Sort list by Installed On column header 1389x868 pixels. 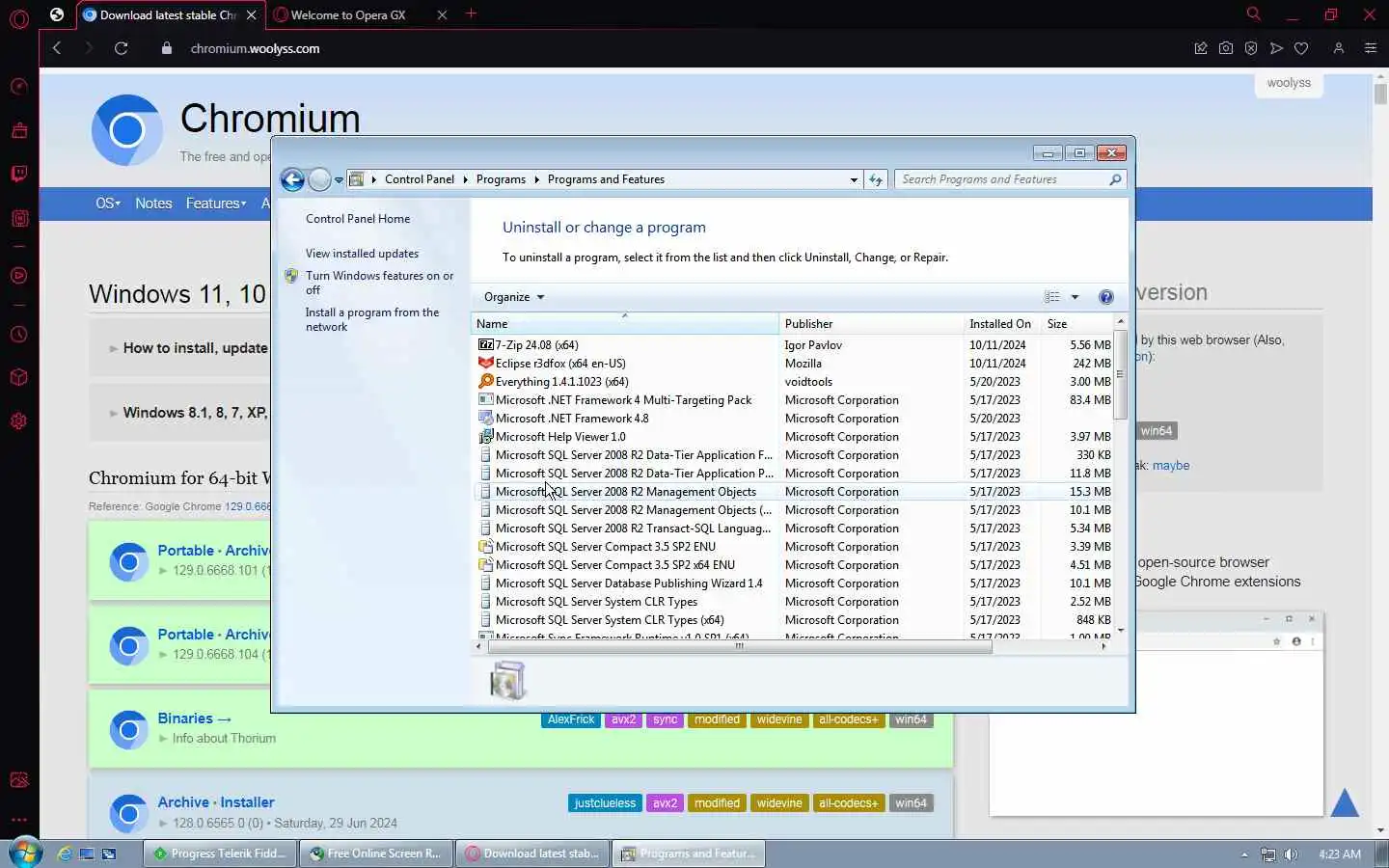(x=1002, y=324)
